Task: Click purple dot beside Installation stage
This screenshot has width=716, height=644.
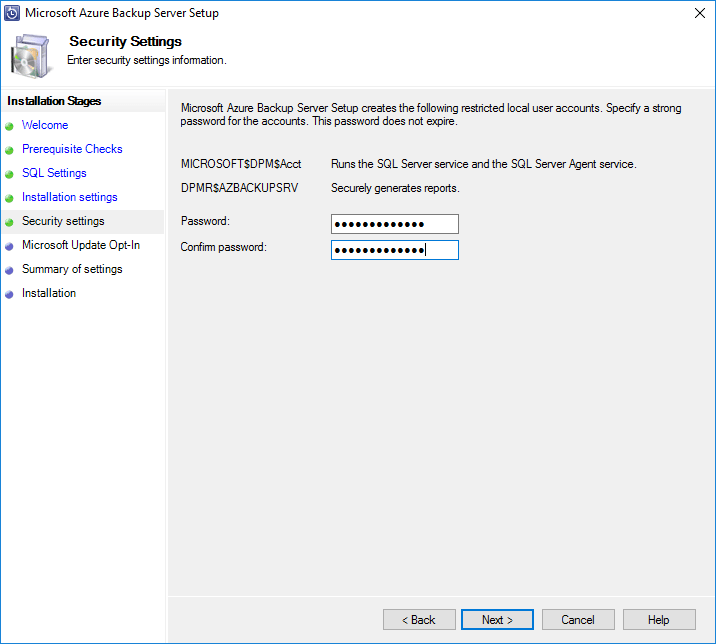Action: [x=9, y=295]
